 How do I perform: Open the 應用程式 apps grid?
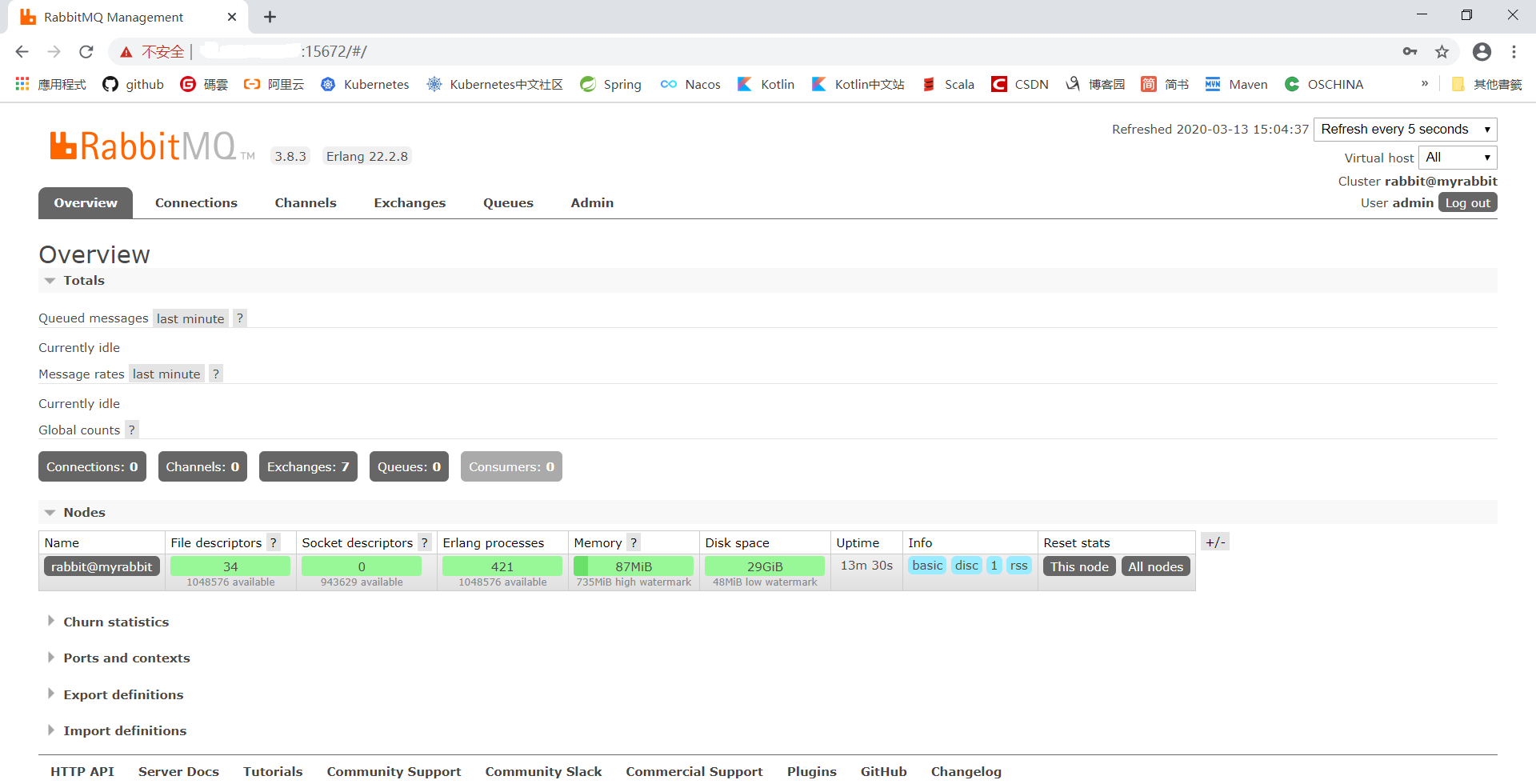pos(50,84)
